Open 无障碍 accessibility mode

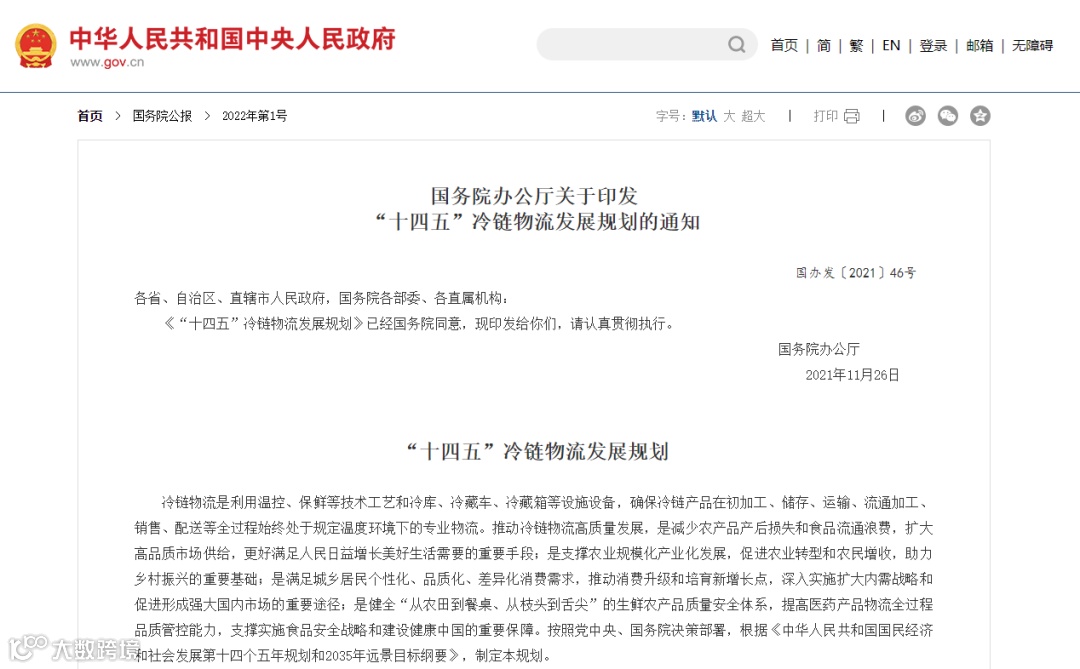[x=1032, y=45]
